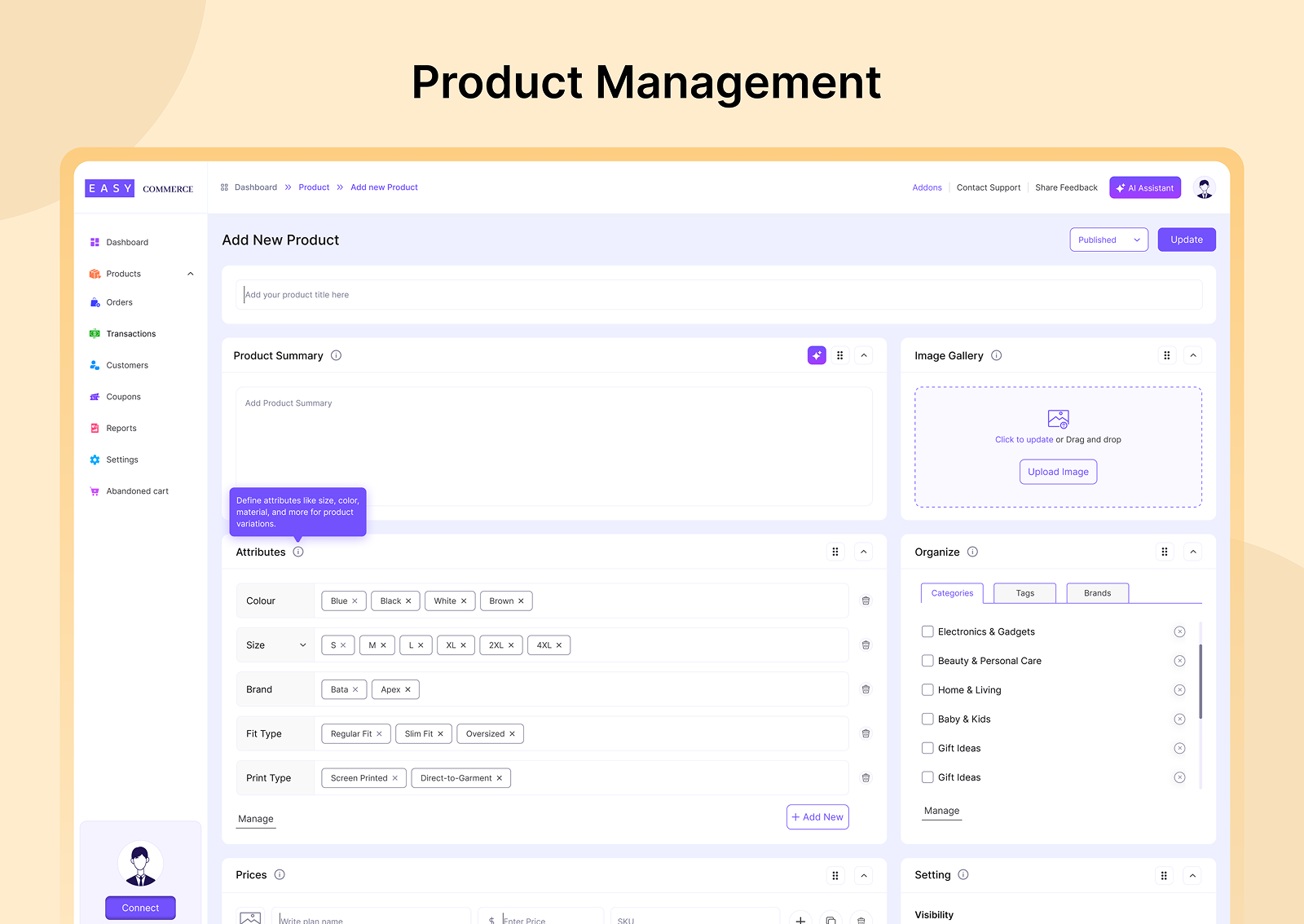1304x924 pixels.
Task: Delete the Size attribute row
Action: [x=866, y=645]
